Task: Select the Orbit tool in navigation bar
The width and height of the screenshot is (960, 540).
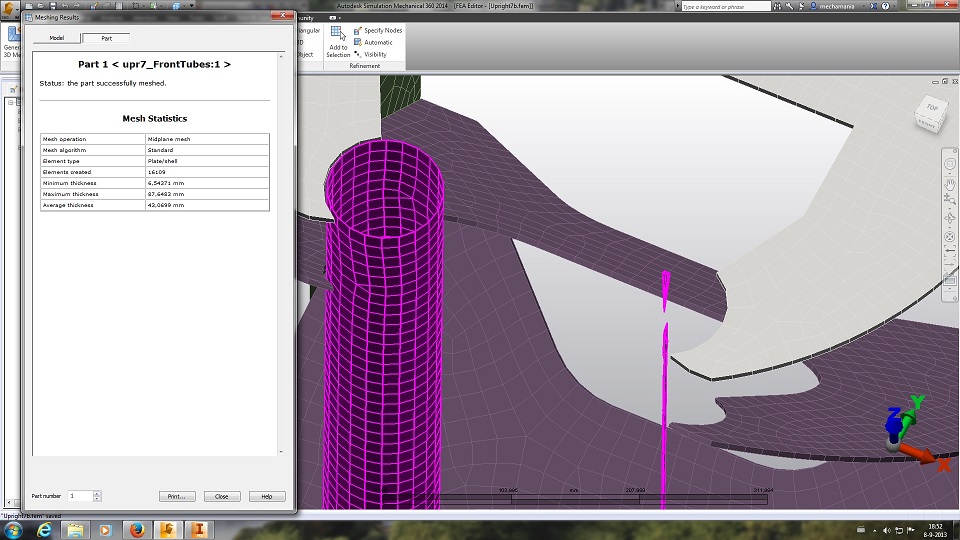Action: coord(950,217)
